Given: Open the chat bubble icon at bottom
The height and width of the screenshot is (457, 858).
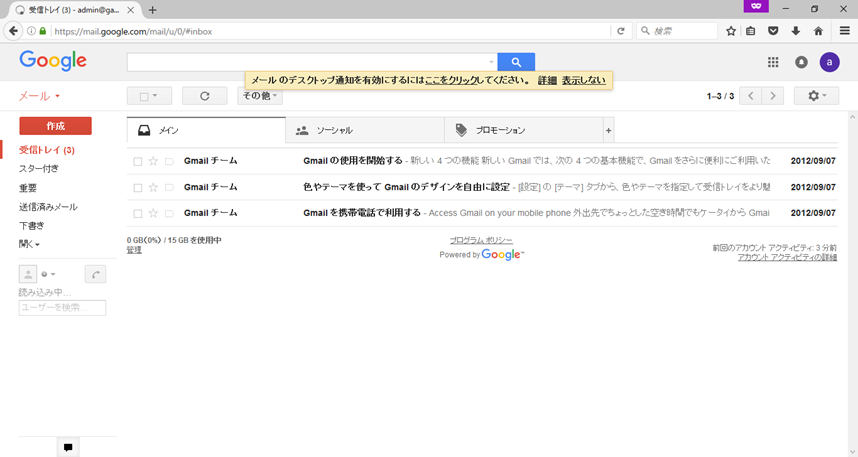Looking at the screenshot, I should 68,447.
